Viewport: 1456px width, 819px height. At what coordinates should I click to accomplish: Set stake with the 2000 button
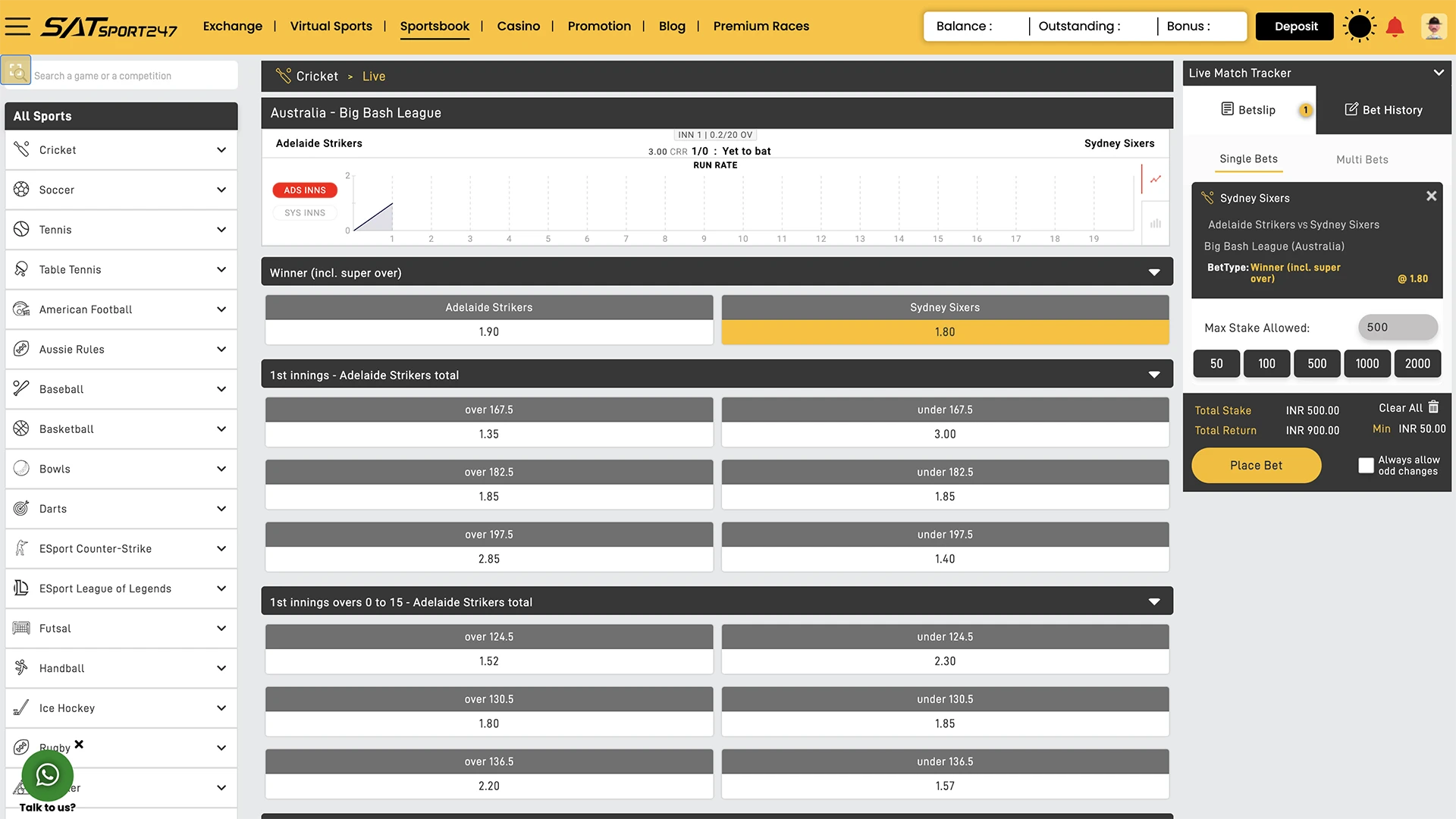tap(1417, 364)
